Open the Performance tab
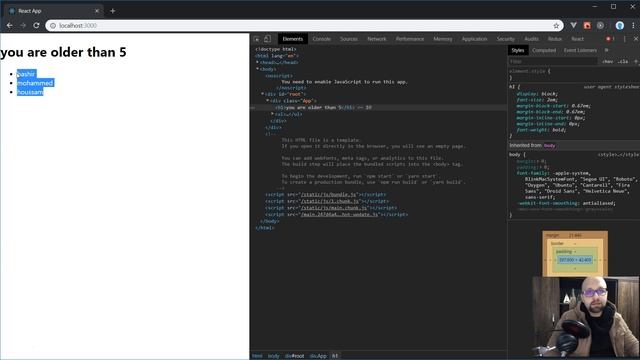Viewport: 640px width, 360px height. (x=410, y=39)
